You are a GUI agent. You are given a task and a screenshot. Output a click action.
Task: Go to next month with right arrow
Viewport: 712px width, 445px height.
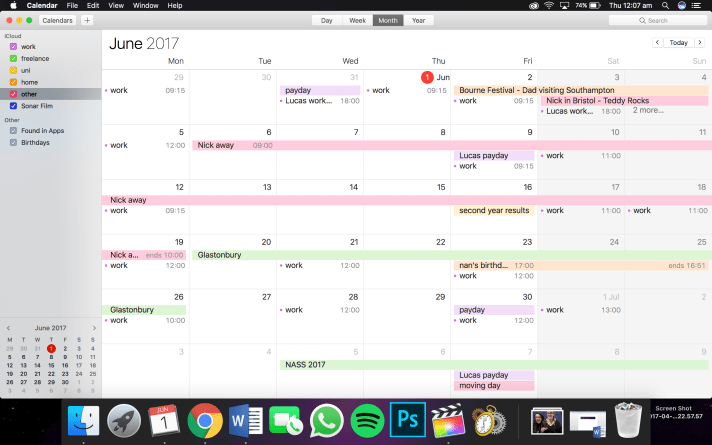click(x=701, y=43)
